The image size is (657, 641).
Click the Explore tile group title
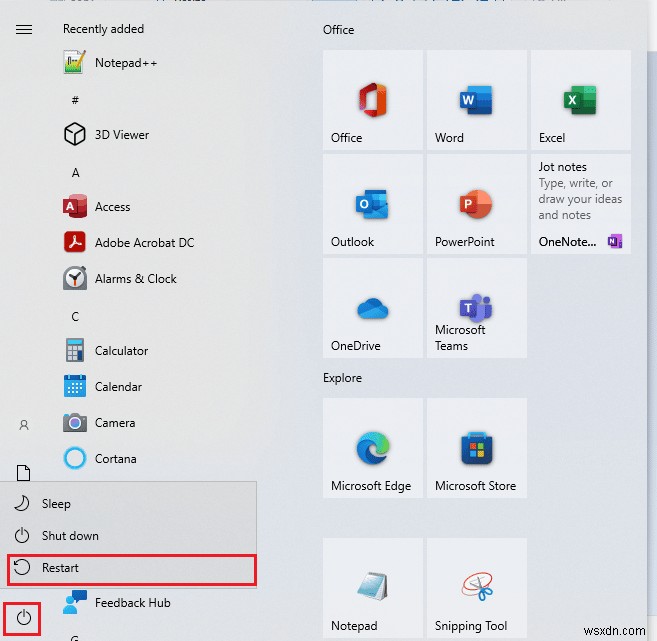pyautogui.click(x=342, y=378)
